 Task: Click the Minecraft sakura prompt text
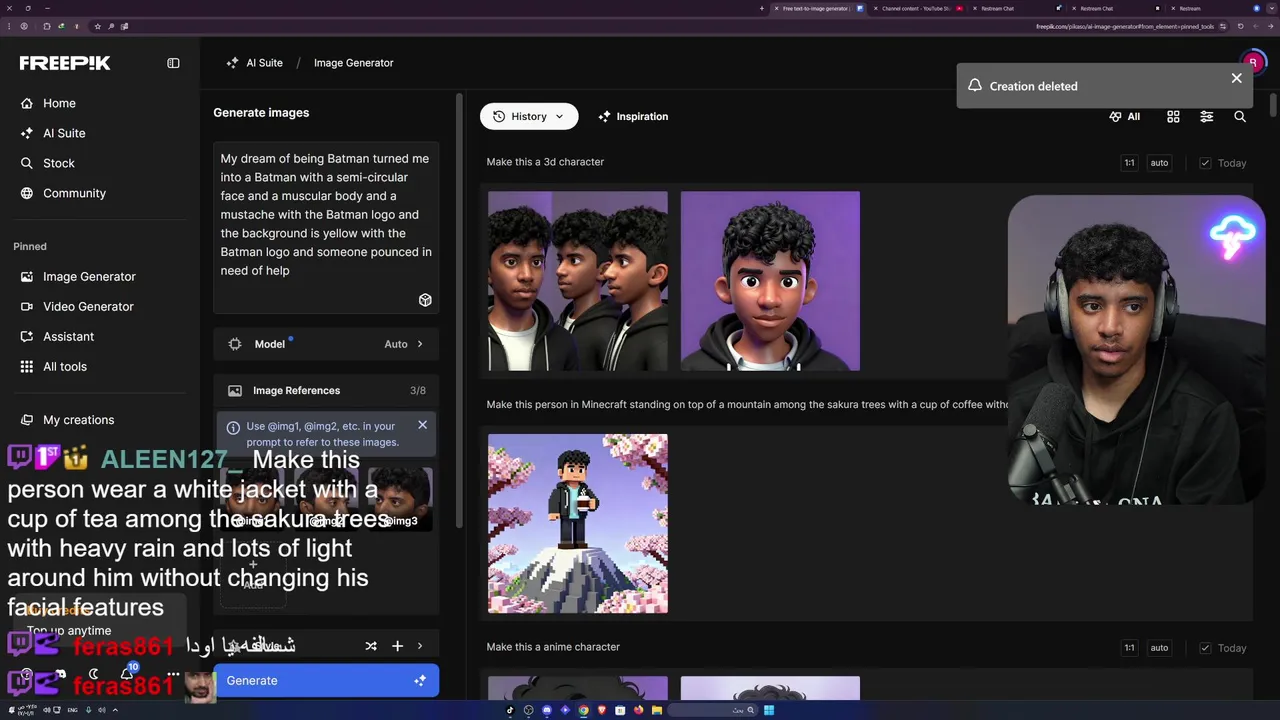click(747, 405)
